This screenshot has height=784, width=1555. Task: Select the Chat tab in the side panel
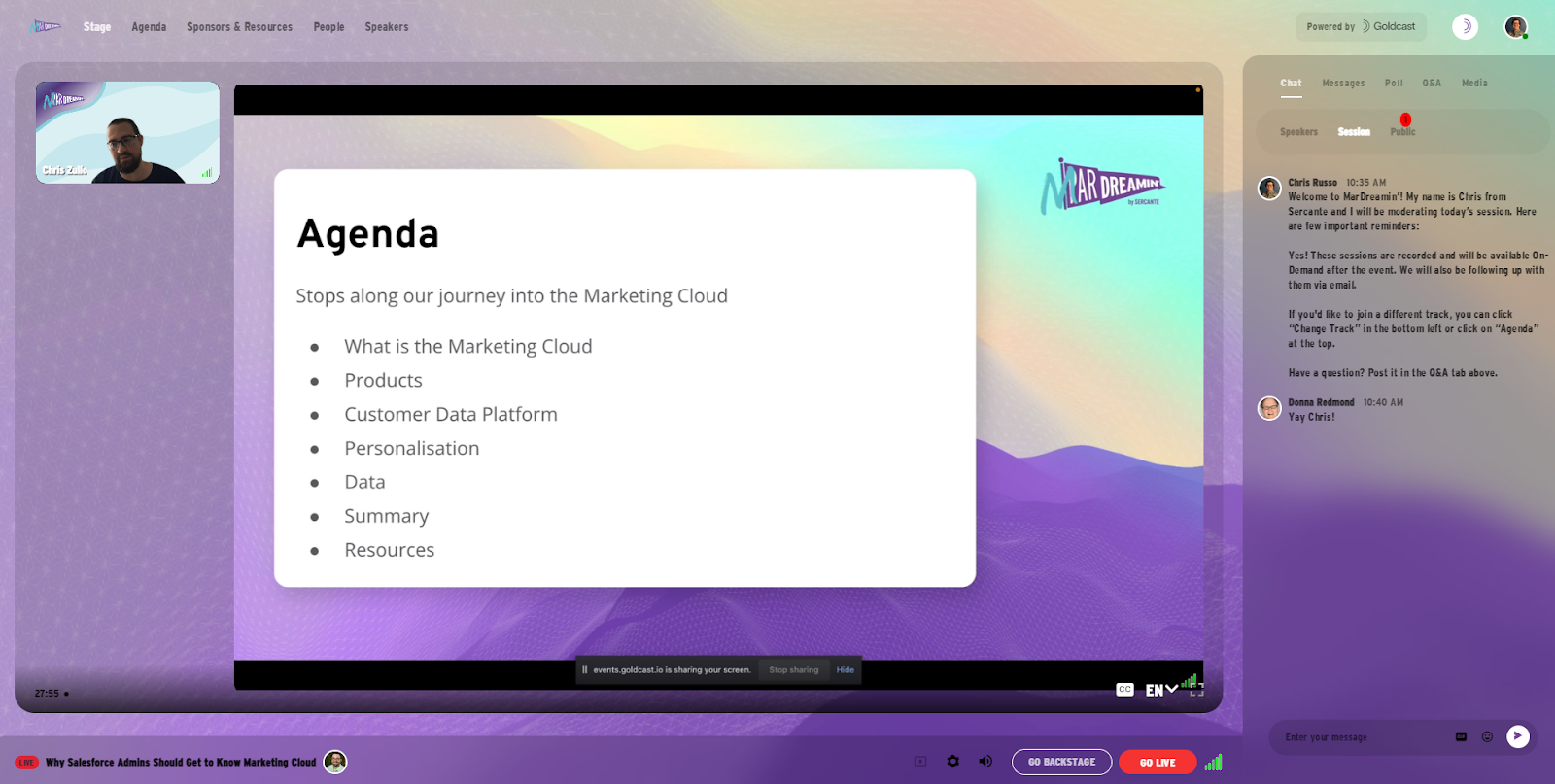(1291, 84)
